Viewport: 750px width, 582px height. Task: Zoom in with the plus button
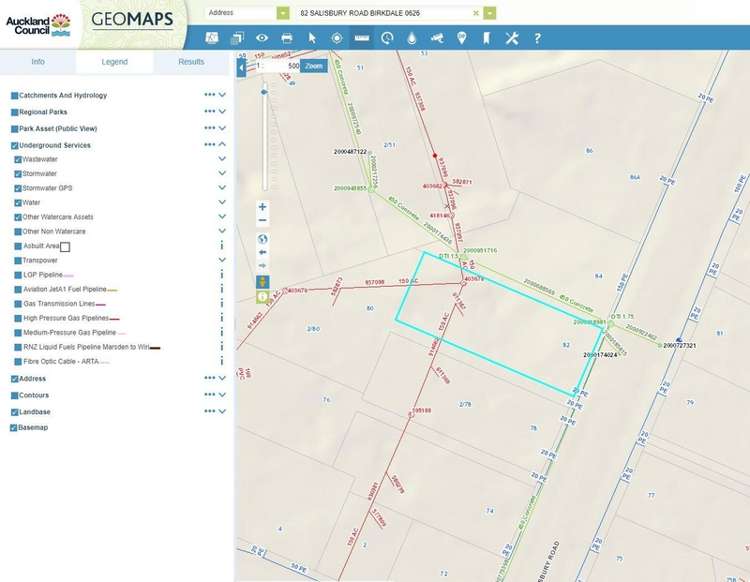coord(262,207)
